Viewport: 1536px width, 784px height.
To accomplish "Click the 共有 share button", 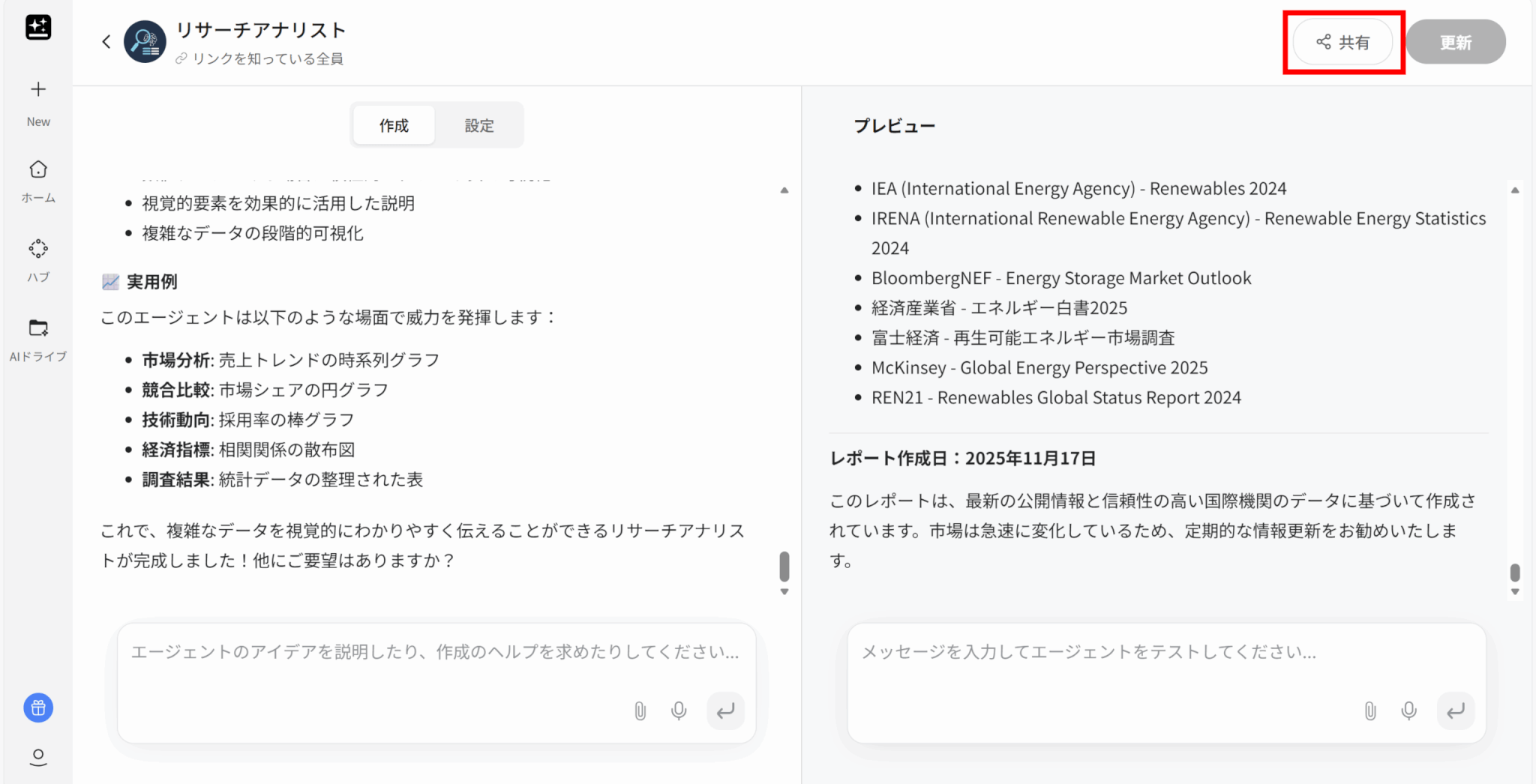I will point(1342,43).
